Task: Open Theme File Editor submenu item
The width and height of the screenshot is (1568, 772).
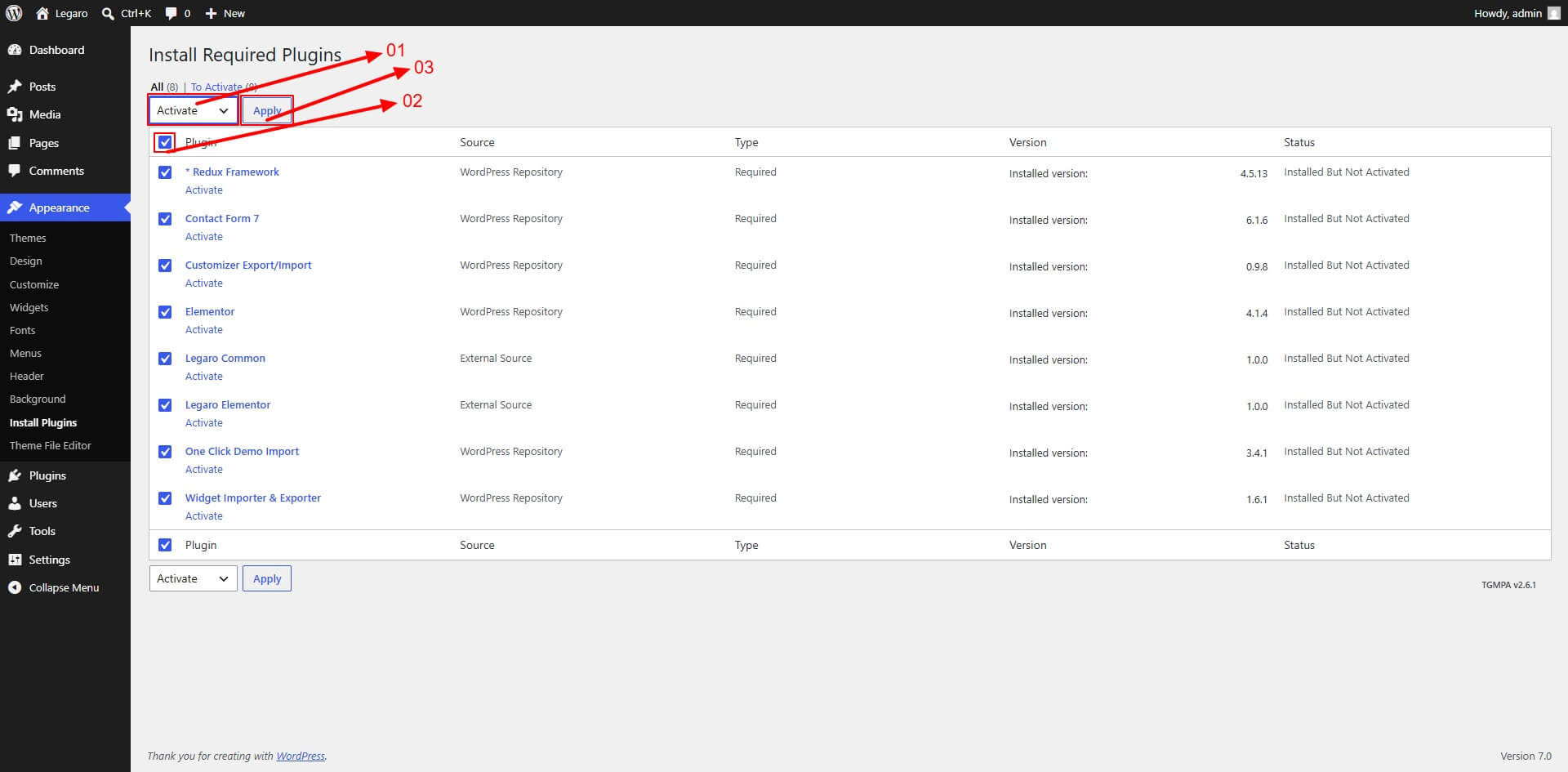Action: (x=51, y=445)
